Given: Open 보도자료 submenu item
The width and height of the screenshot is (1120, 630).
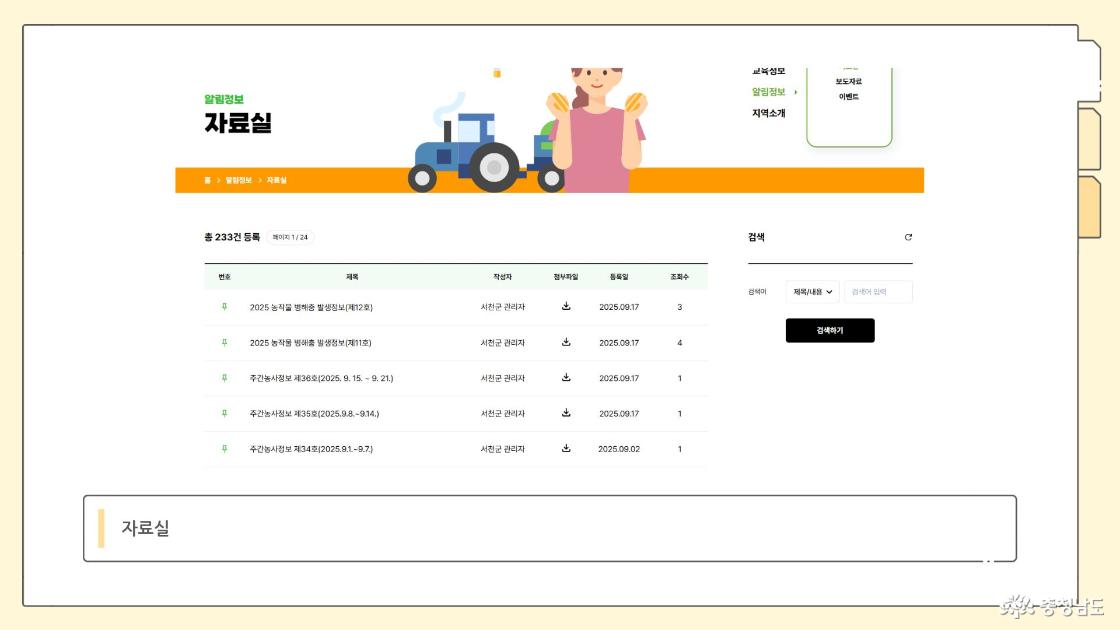Looking at the screenshot, I should click(848, 81).
